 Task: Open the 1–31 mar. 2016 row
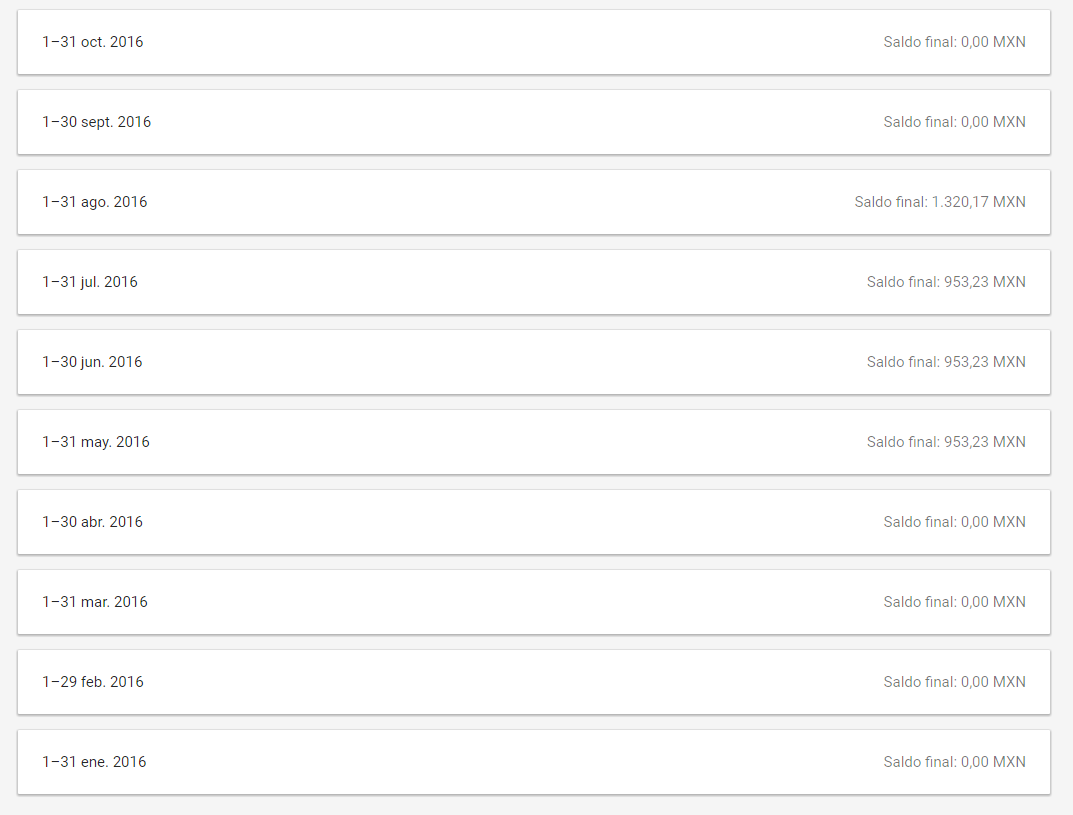coord(534,602)
